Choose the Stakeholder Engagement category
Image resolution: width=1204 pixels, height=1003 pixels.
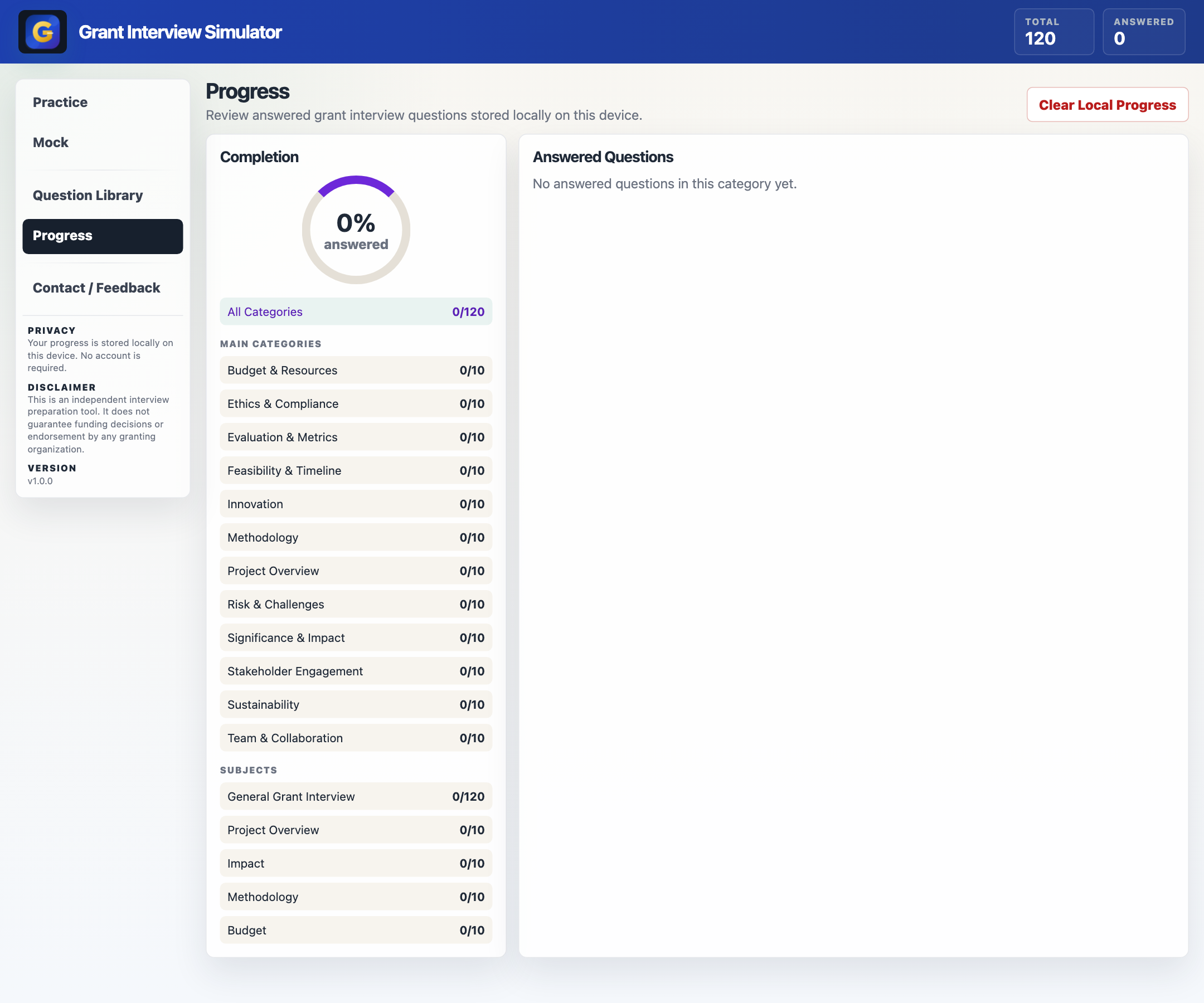(356, 671)
